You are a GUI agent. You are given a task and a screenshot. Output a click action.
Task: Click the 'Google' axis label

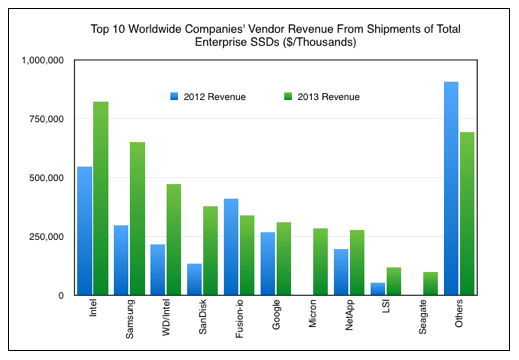[276, 315]
